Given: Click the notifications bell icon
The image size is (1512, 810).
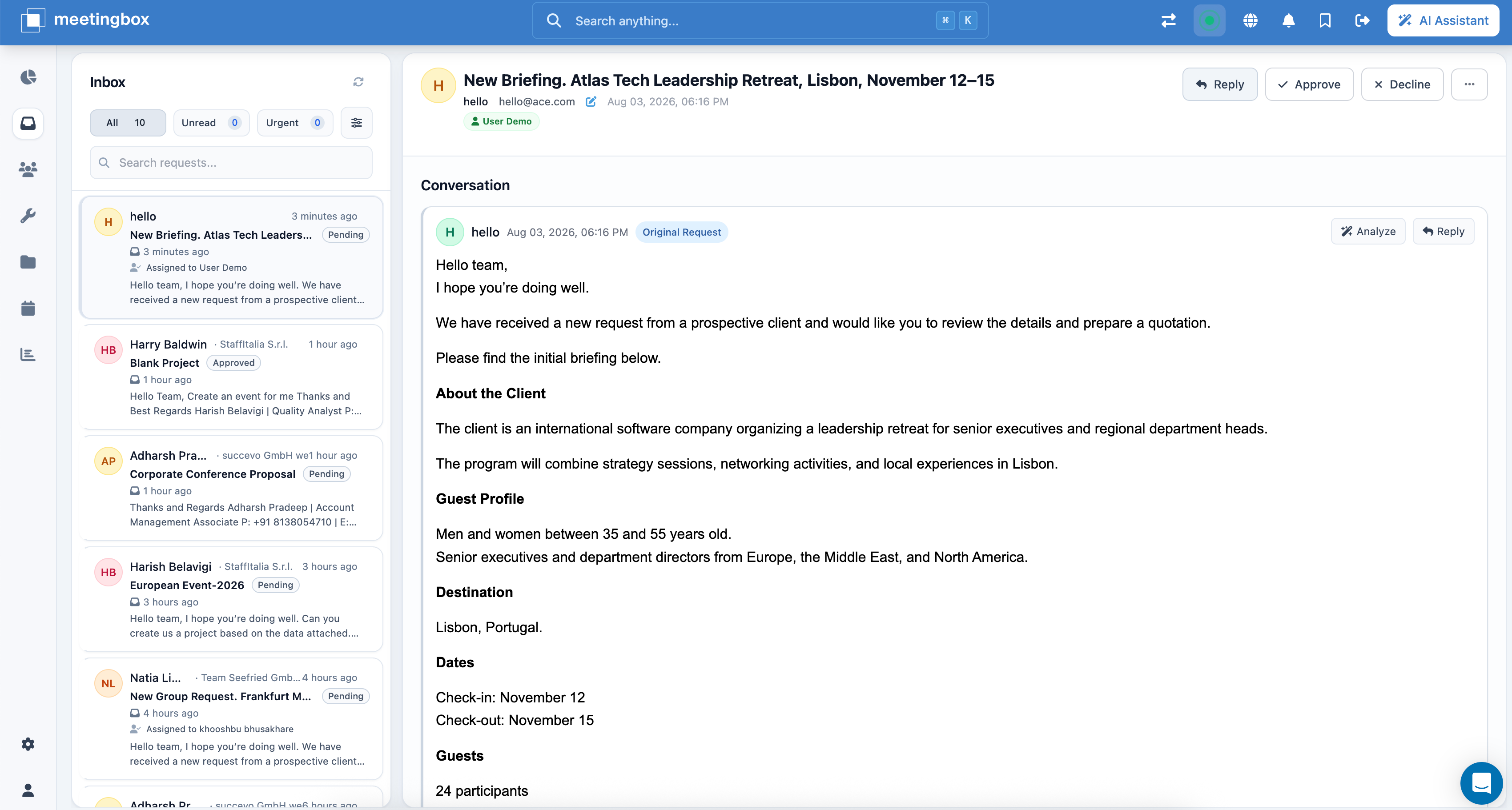Looking at the screenshot, I should [1288, 20].
